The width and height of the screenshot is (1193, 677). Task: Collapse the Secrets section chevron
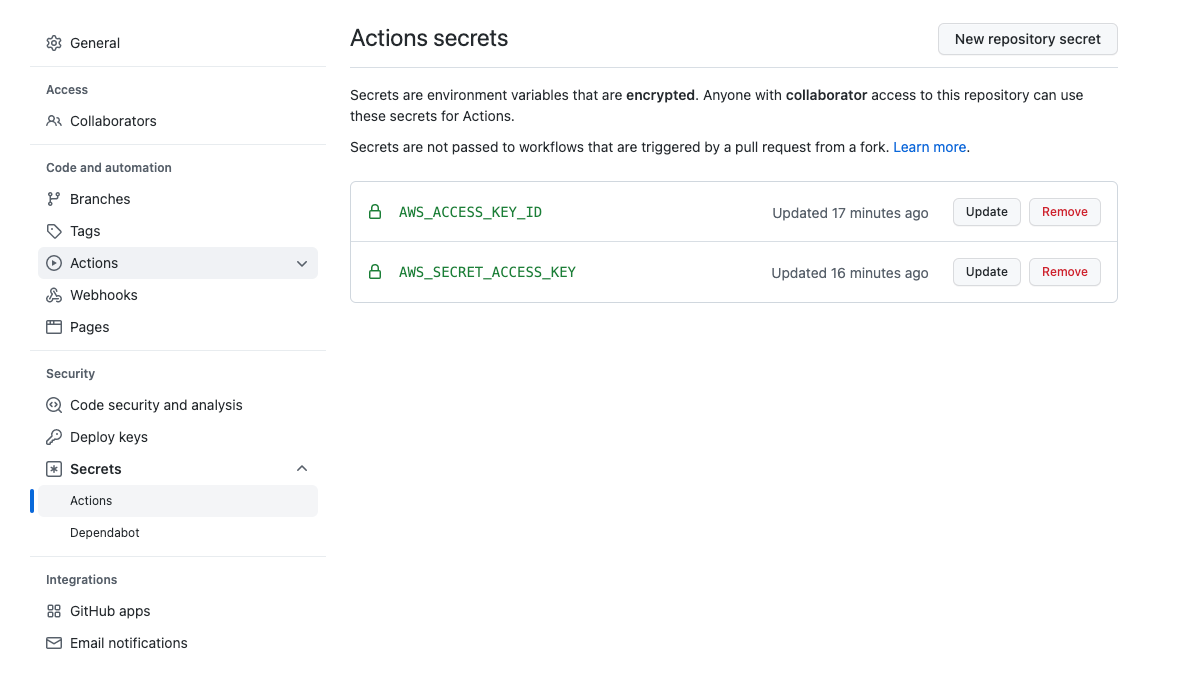point(302,469)
